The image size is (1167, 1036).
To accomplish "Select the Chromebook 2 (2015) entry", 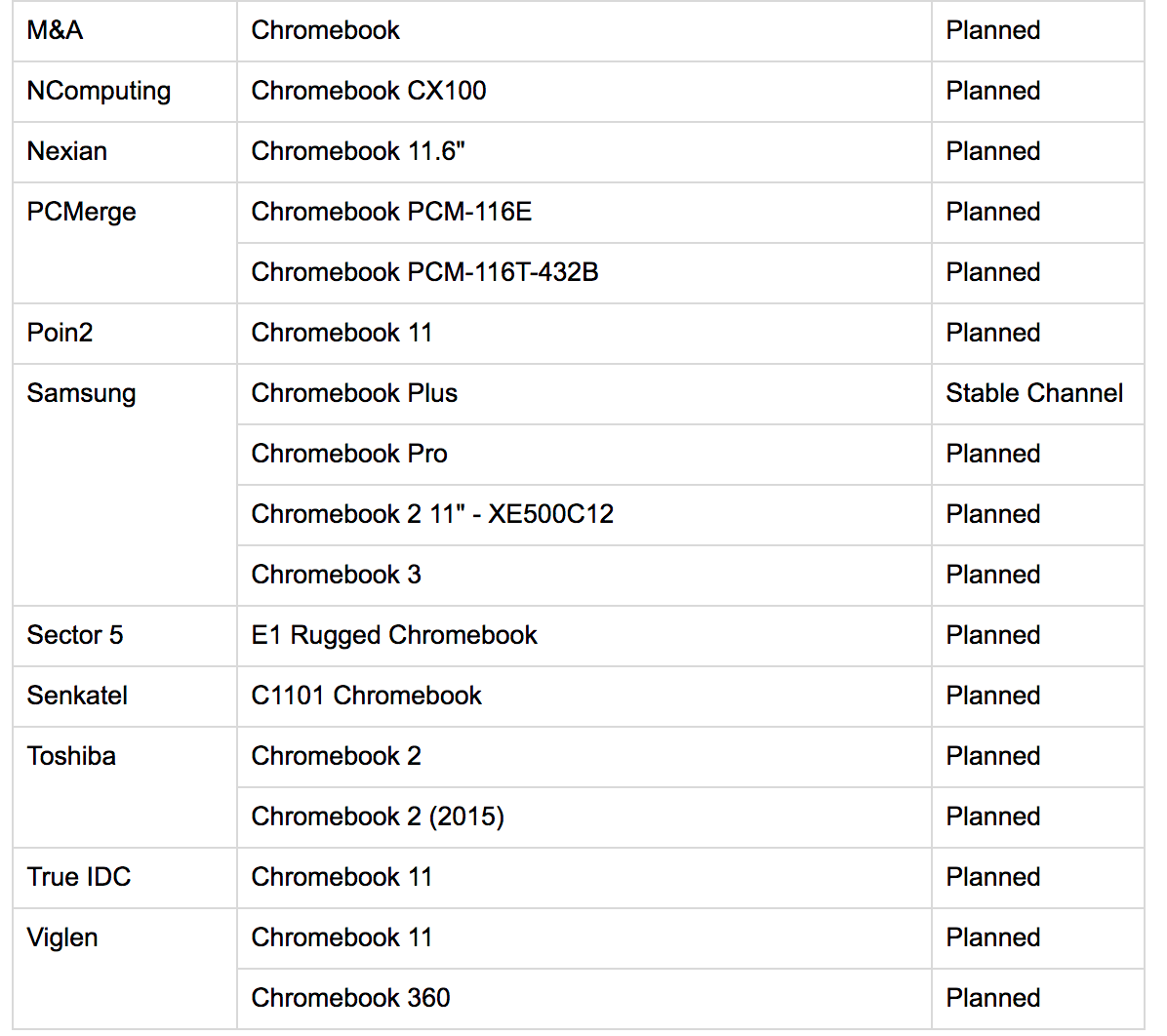I will coord(378,817).
